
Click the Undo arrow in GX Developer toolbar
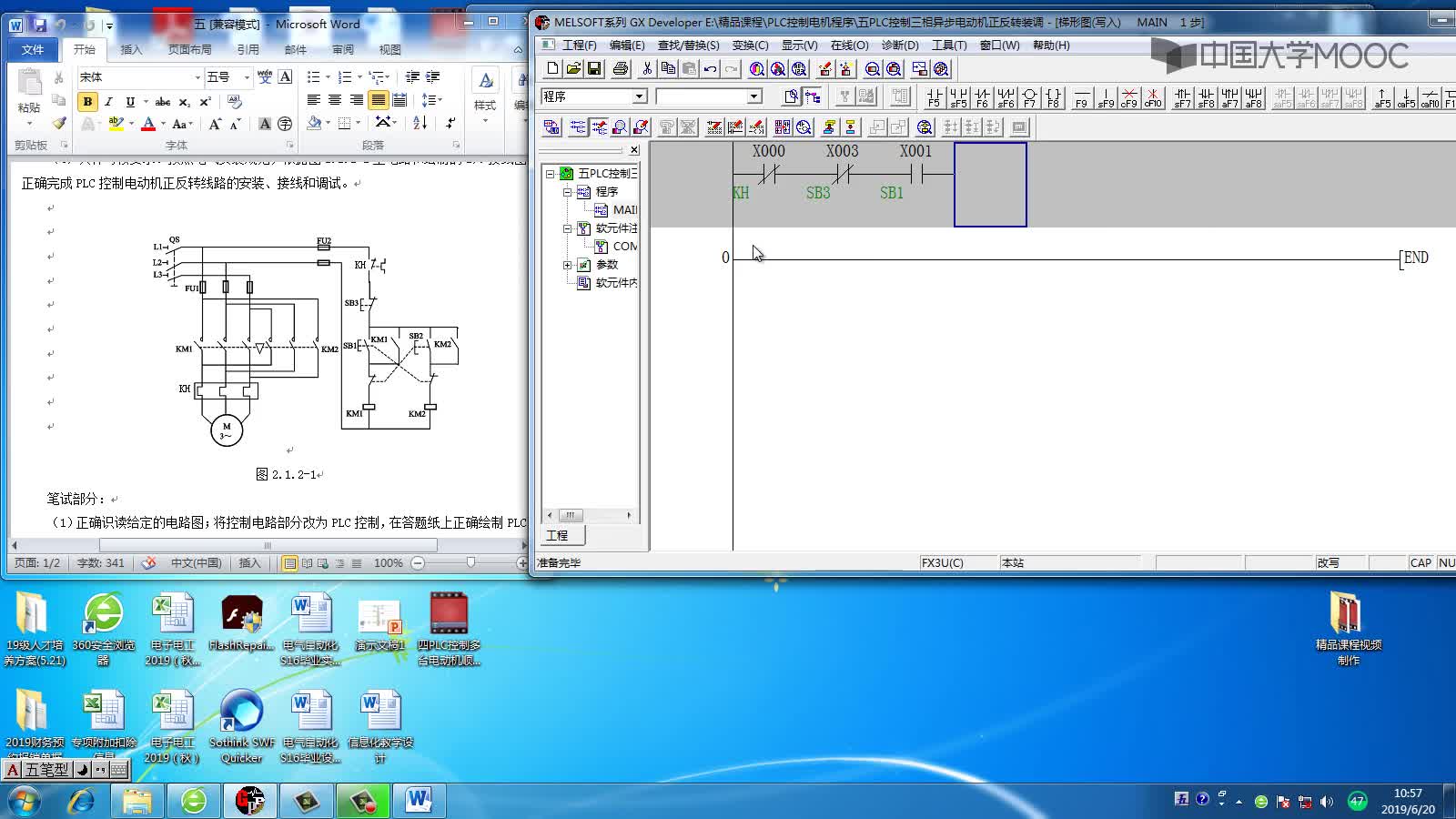click(x=710, y=68)
